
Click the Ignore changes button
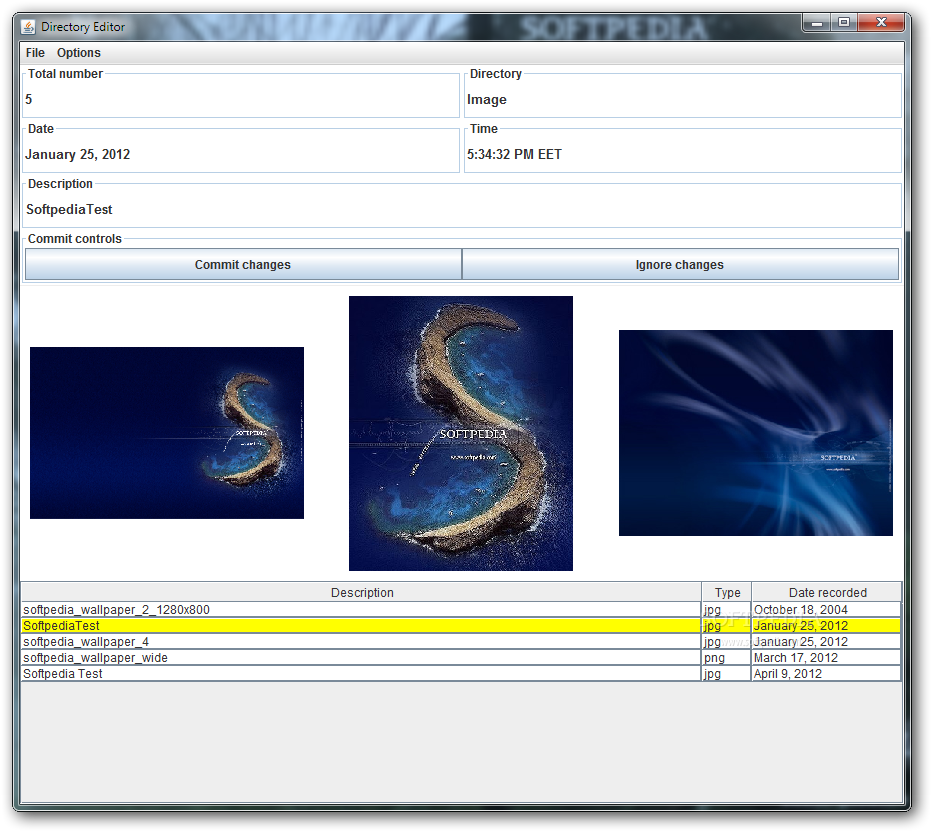680,264
